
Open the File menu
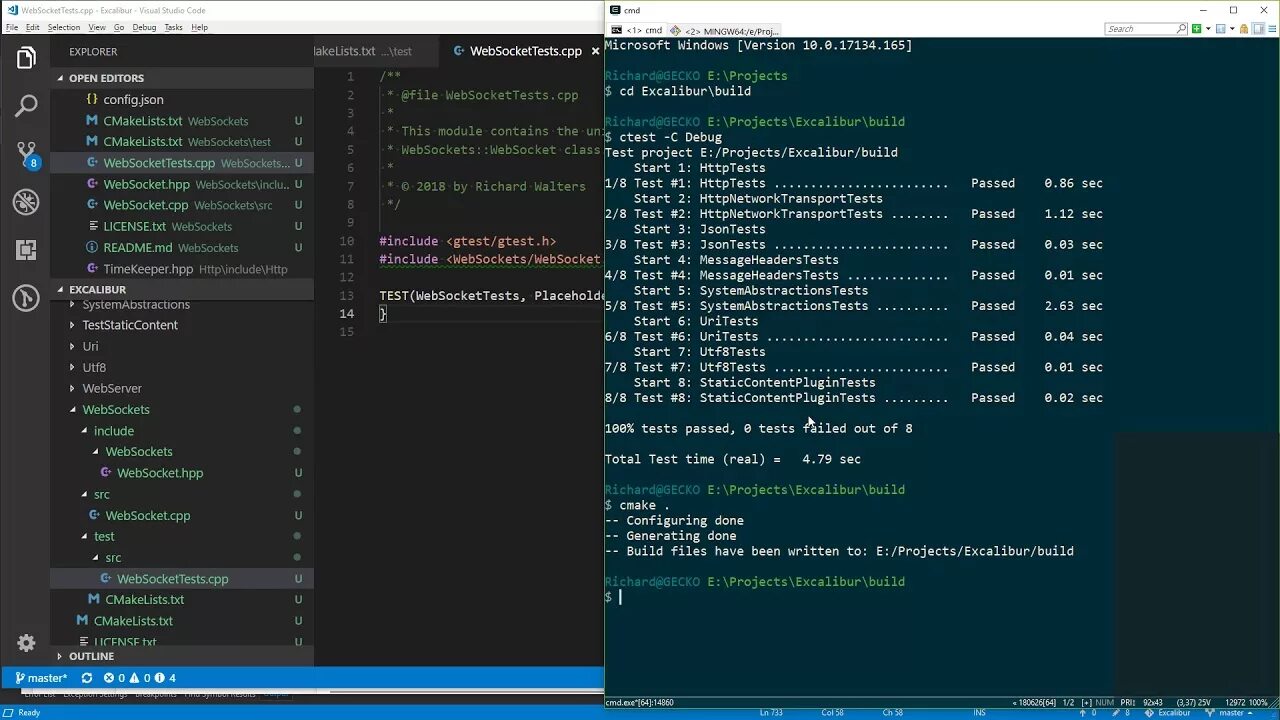[12, 27]
